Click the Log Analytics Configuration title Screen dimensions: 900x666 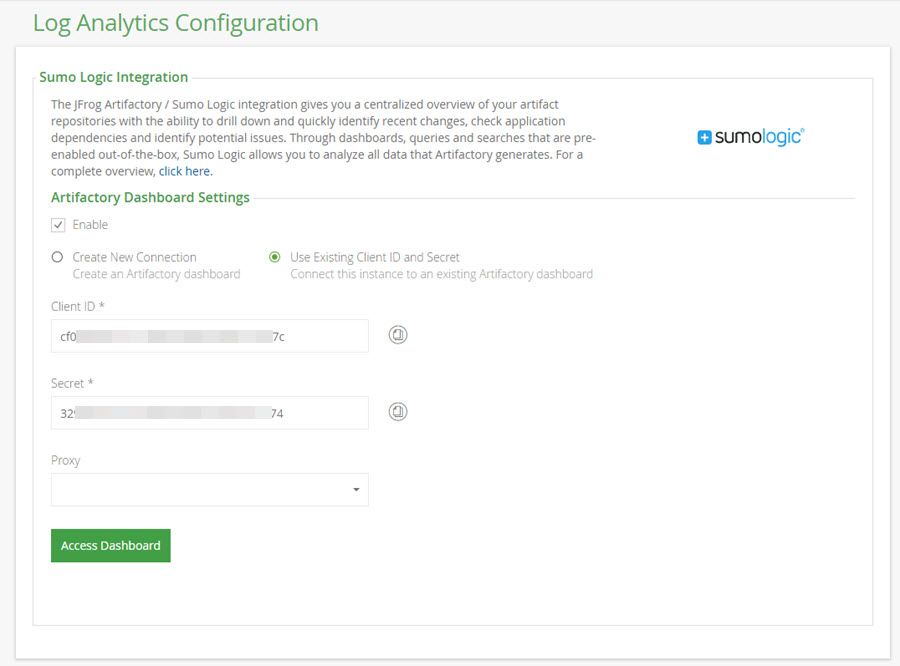pyautogui.click(x=176, y=24)
